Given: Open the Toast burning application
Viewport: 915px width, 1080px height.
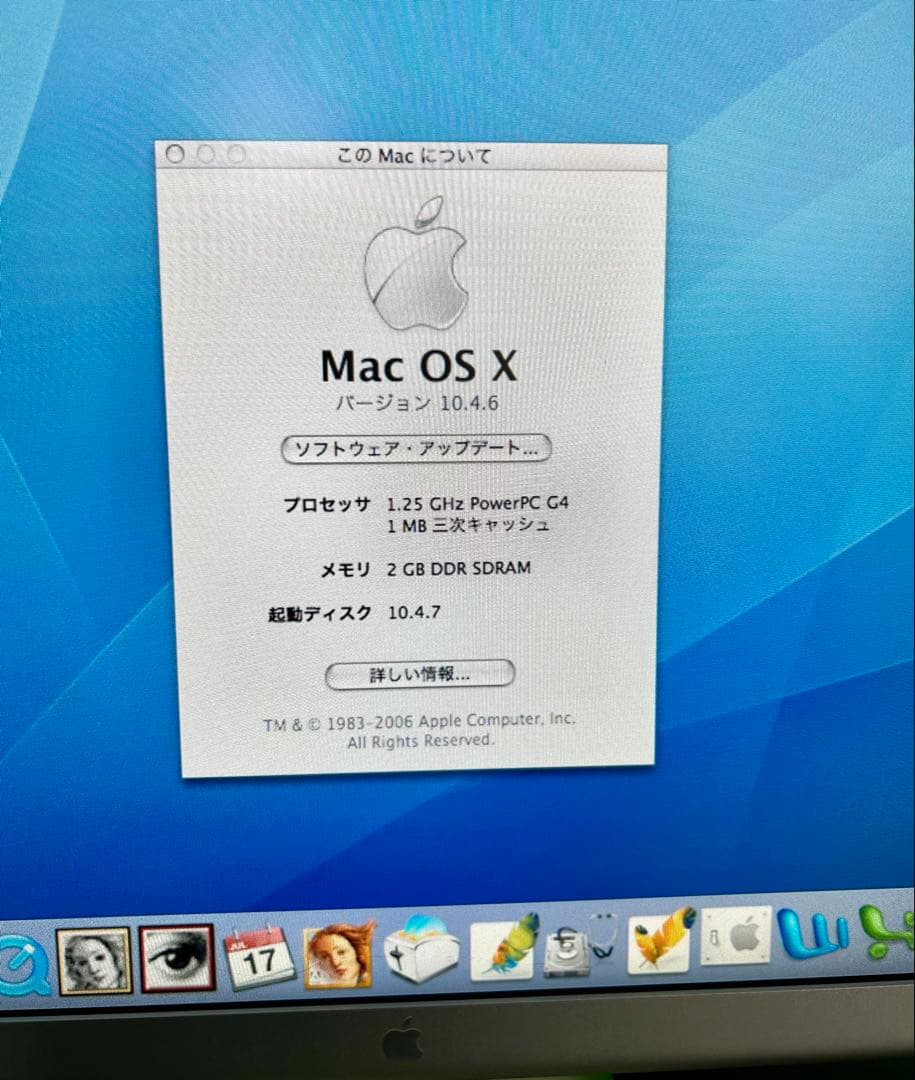Looking at the screenshot, I should click(x=420, y=952).
